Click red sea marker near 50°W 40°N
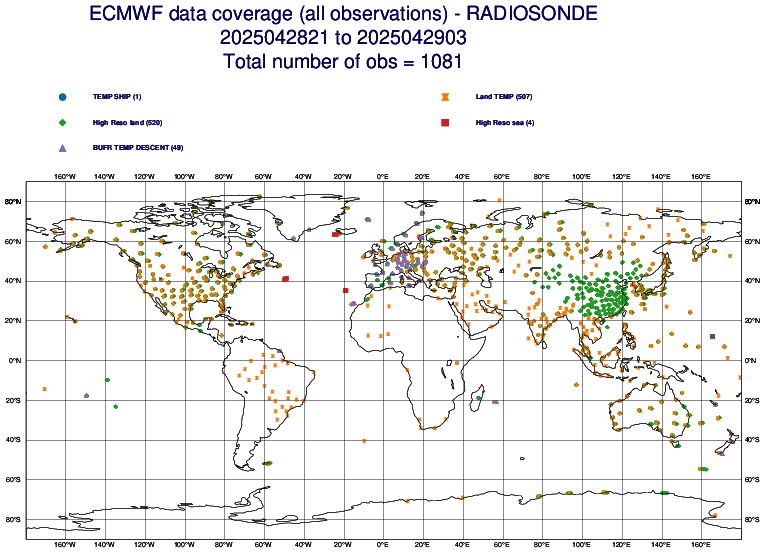The height and width of the screenshot is (553, 765). pos(285,279)
